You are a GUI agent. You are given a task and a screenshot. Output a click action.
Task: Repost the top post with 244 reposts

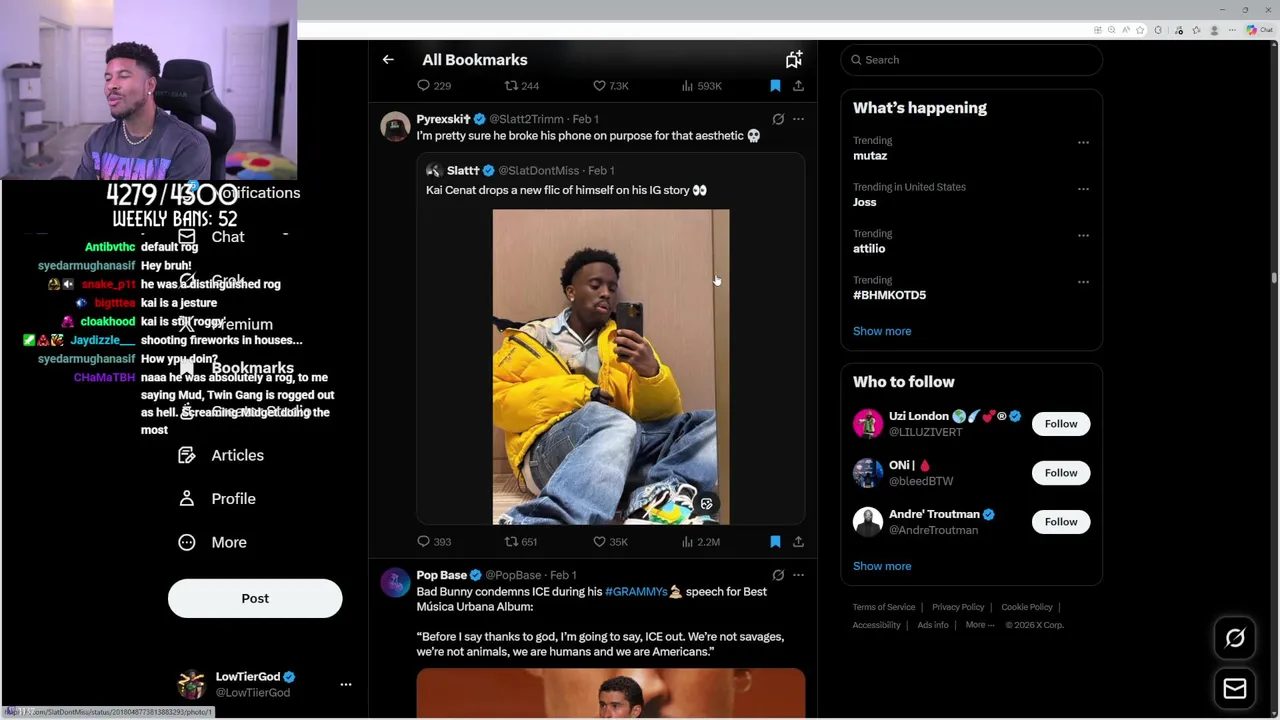pos(521,86)
